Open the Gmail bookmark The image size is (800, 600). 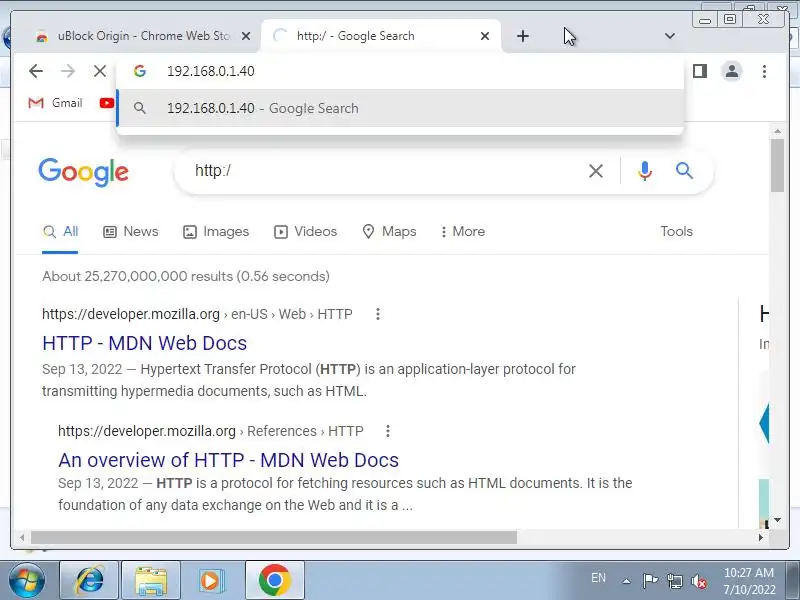[56, 103]
